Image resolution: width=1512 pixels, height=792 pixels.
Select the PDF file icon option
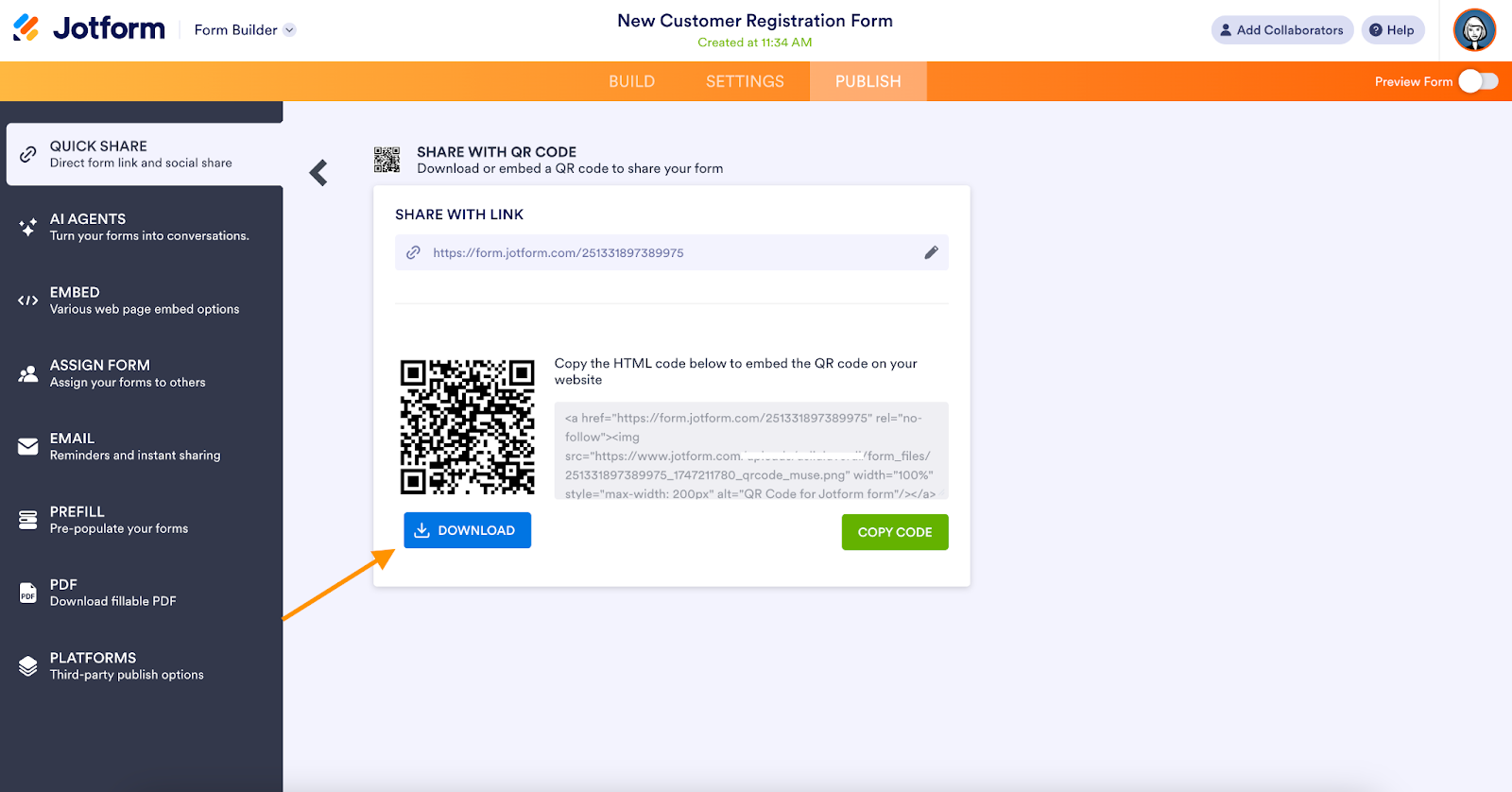[28, 593]
